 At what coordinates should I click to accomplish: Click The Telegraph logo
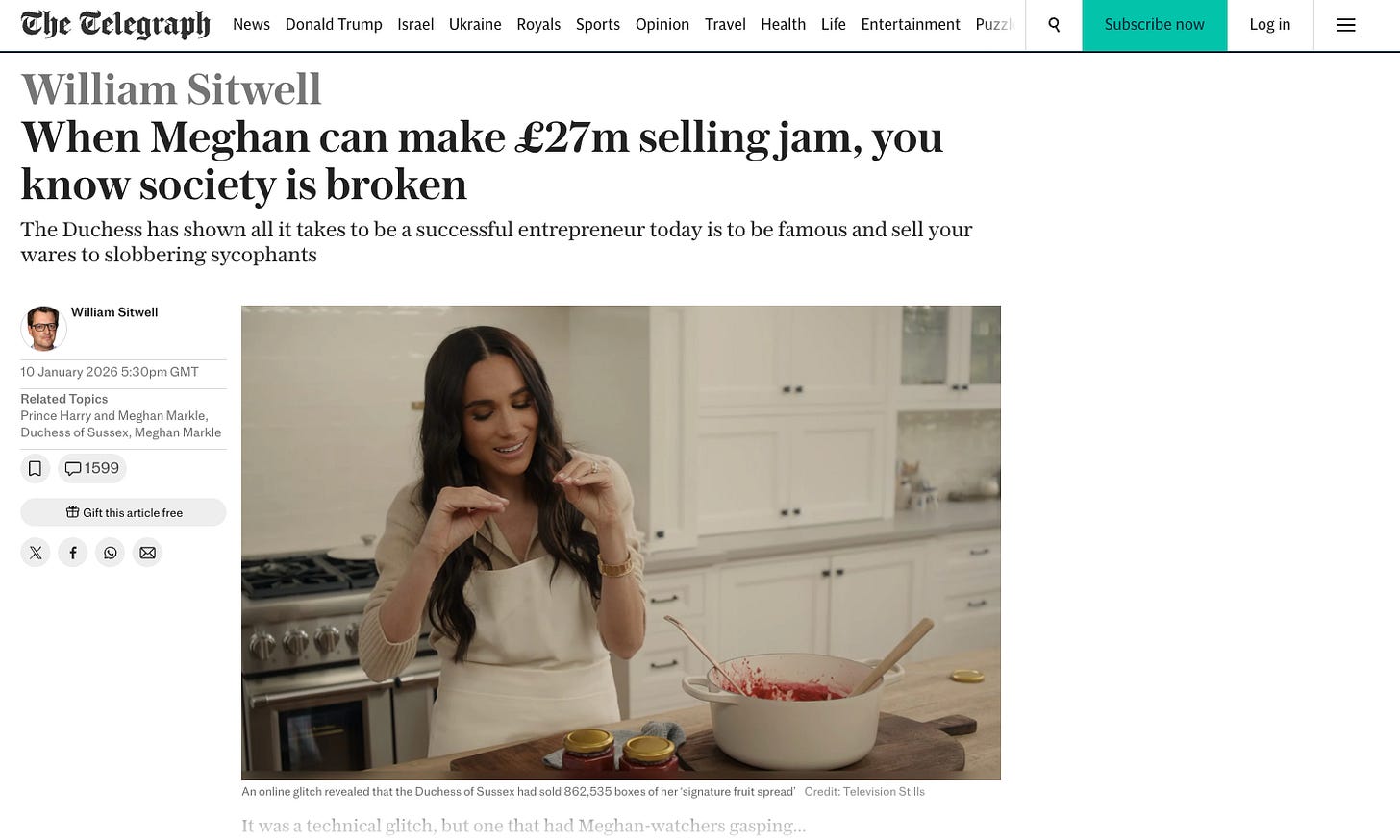[x=115, y=24]
